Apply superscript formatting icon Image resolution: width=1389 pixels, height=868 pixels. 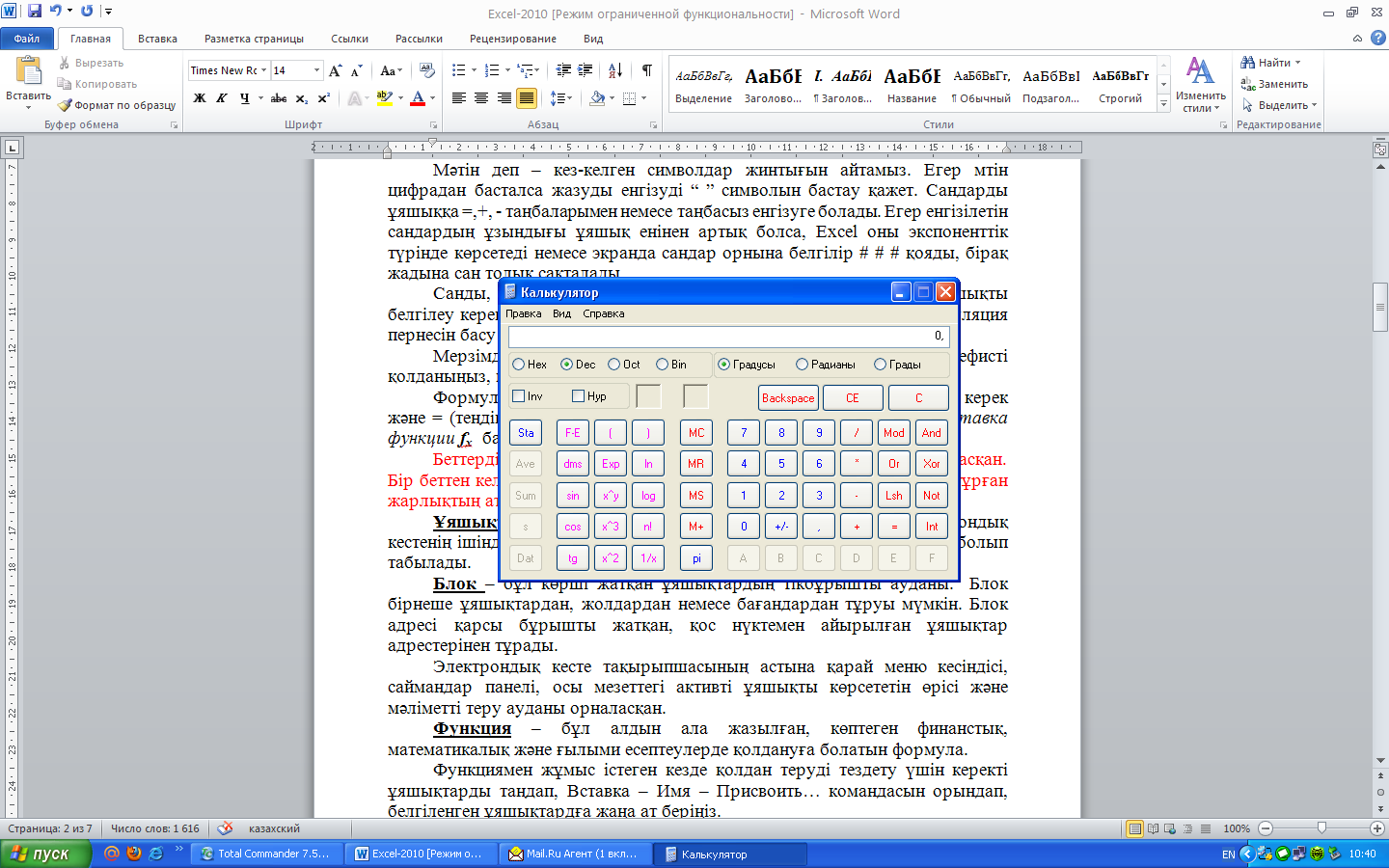[x=323, y=98]
